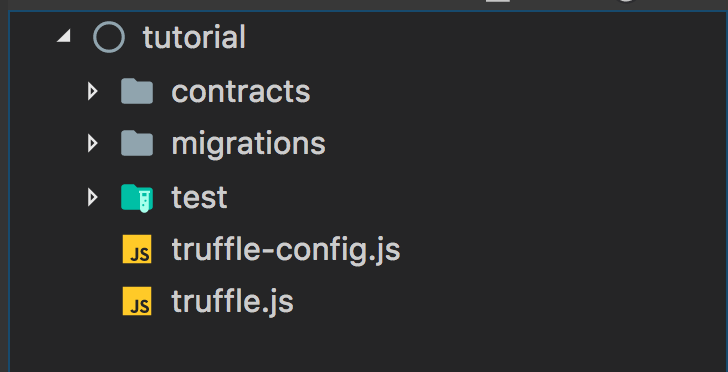728x372 pixels.
Task: Click the contracts folder icon
Action: [x=137, y=91]
